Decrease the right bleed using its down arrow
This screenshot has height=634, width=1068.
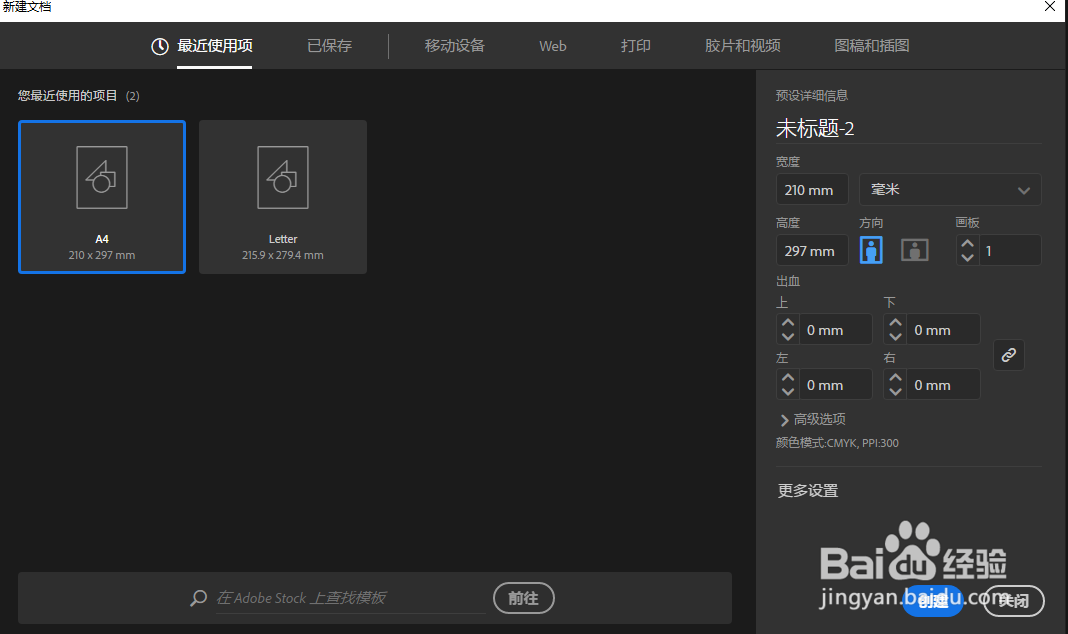click(895, 390)
